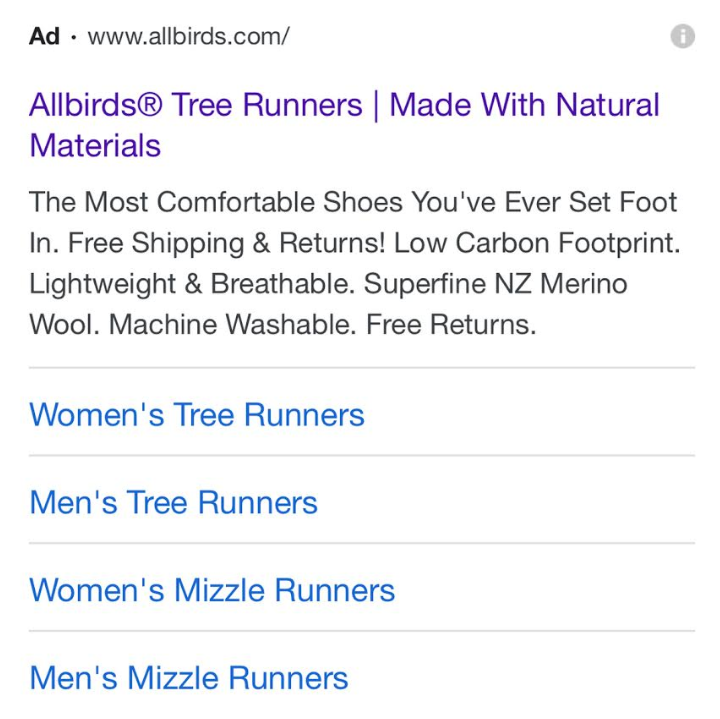Go to Men's Tree Runners
Viewport: 720px width, 719px height.
(173, 502)
